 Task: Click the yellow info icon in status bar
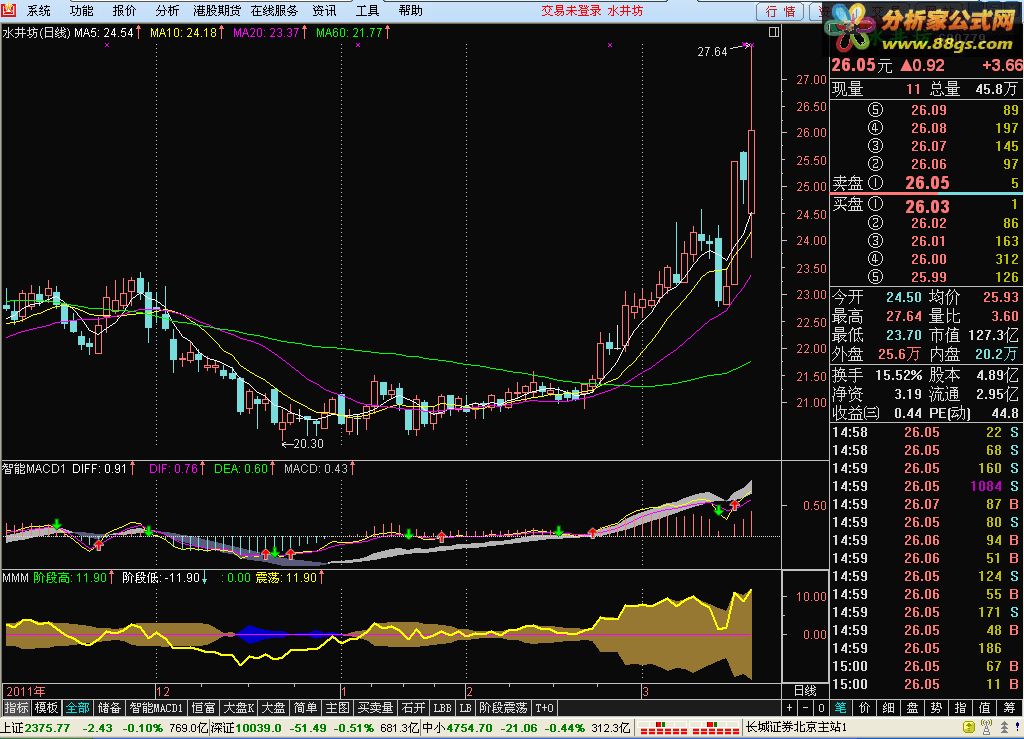click(x=969, y=727)
